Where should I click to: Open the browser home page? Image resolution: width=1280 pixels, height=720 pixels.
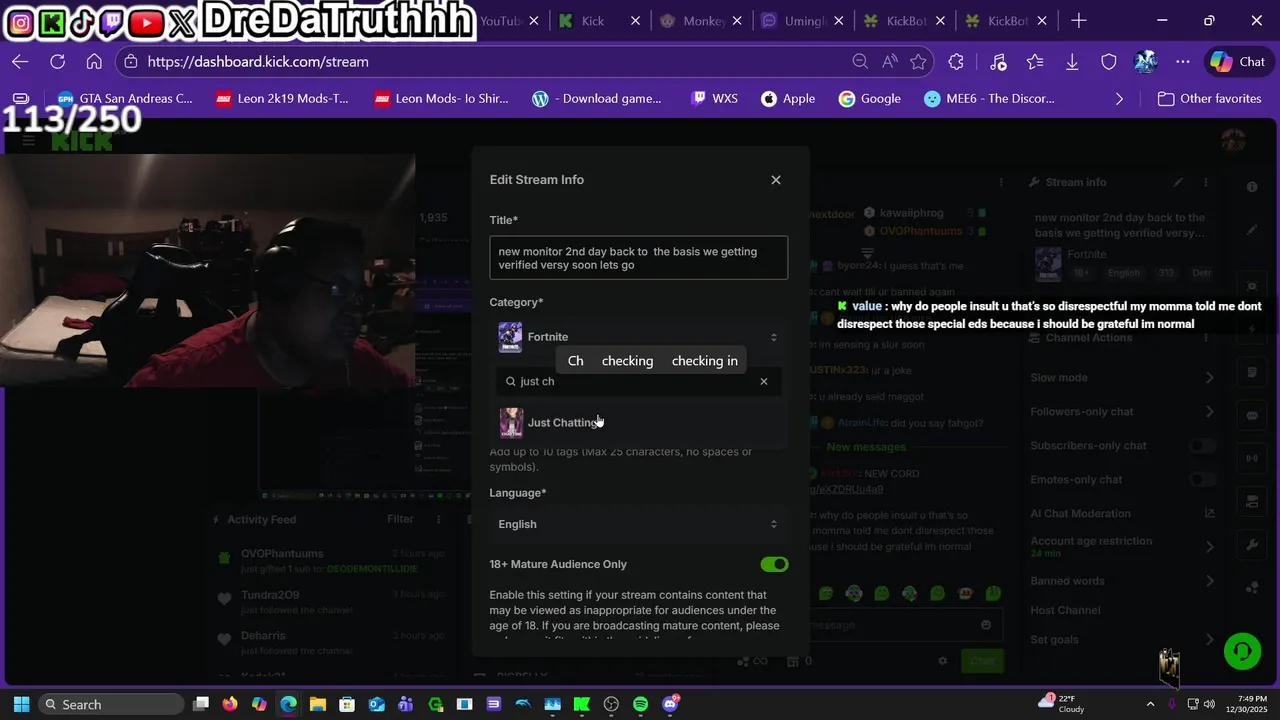[x=94, y=62]
